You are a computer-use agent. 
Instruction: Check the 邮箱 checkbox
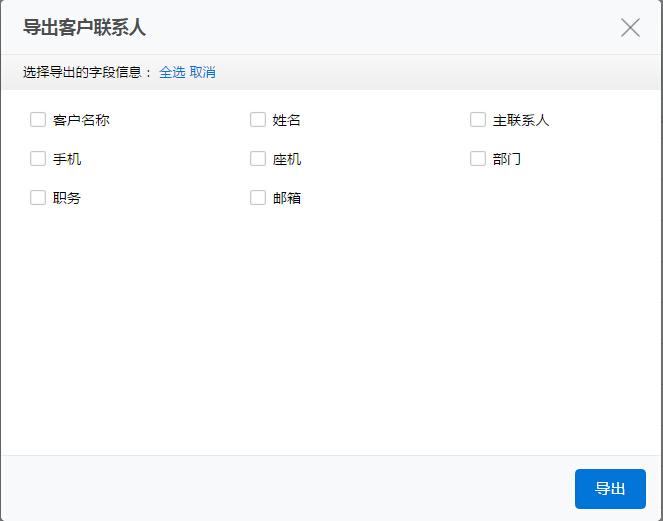pyautogui.click(x=258, y=198)
